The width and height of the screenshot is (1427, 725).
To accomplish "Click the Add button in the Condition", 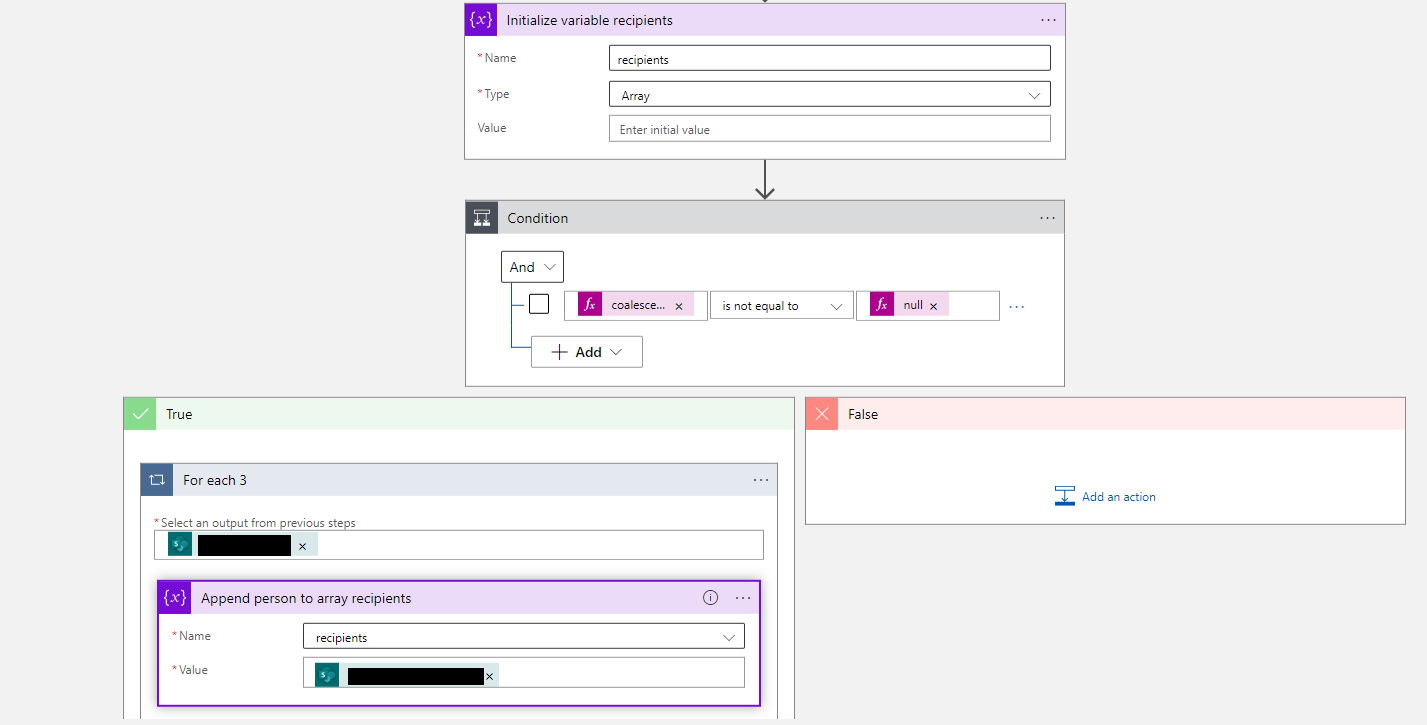I will [x=586, y=351].
